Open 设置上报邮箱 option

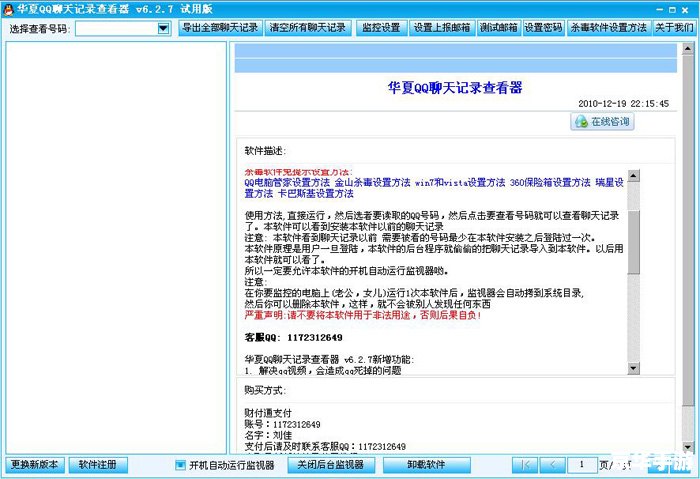point(442,28)
